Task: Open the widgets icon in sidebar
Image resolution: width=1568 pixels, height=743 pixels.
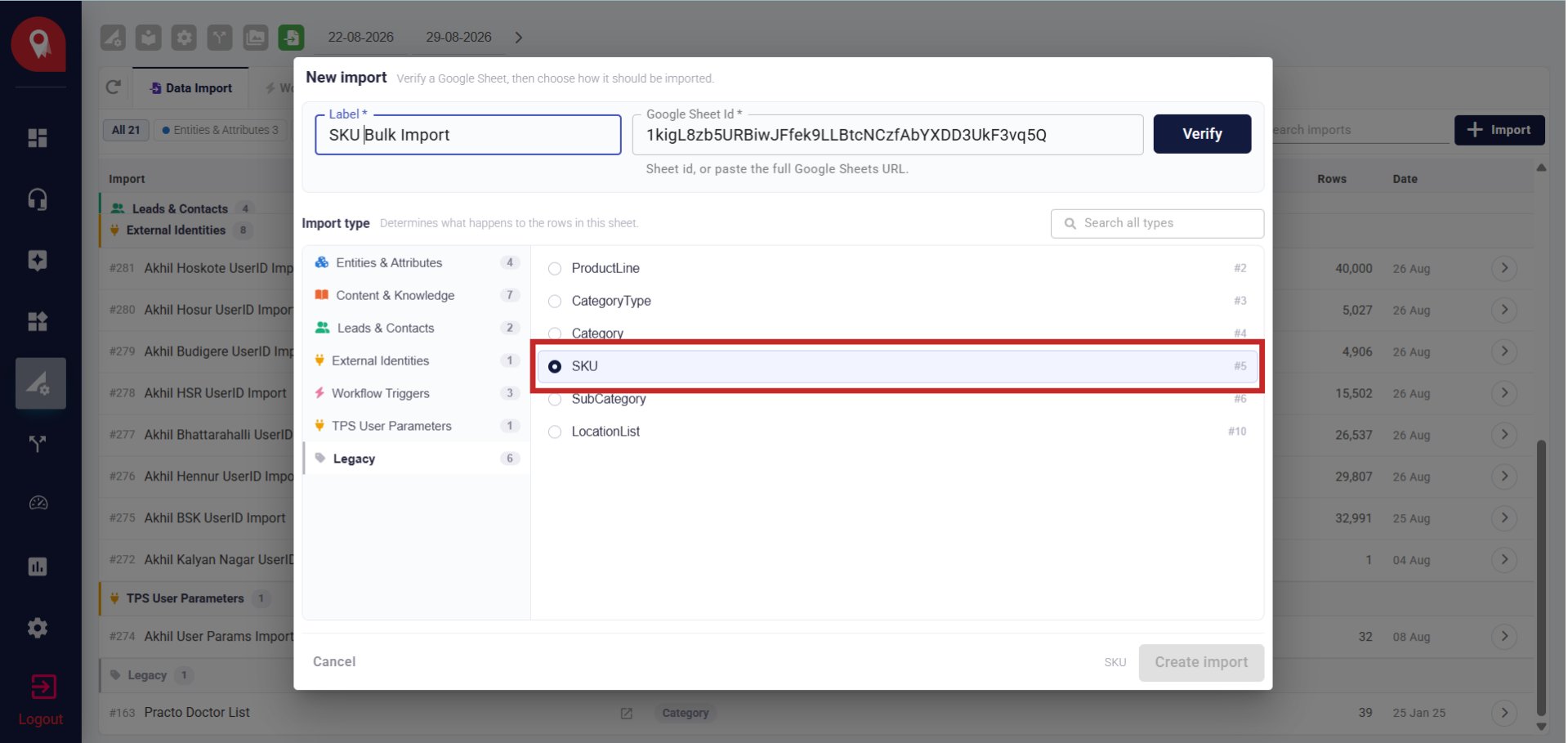Action: [38, 321]
